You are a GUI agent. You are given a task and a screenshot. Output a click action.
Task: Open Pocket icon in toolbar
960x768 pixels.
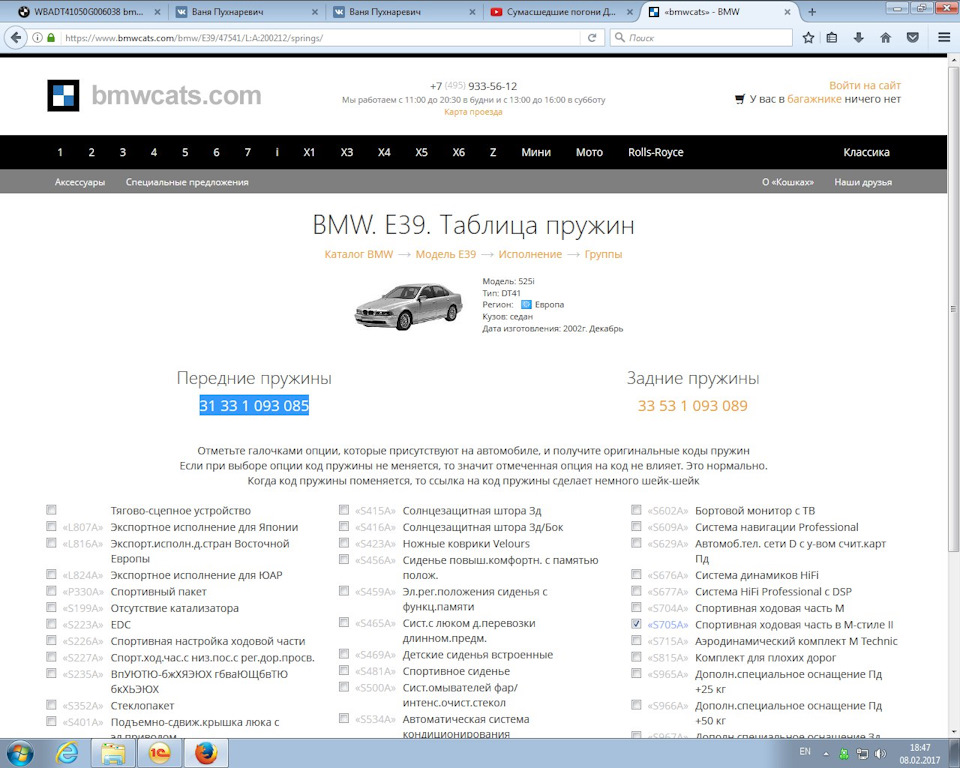(x=912, y=38)
